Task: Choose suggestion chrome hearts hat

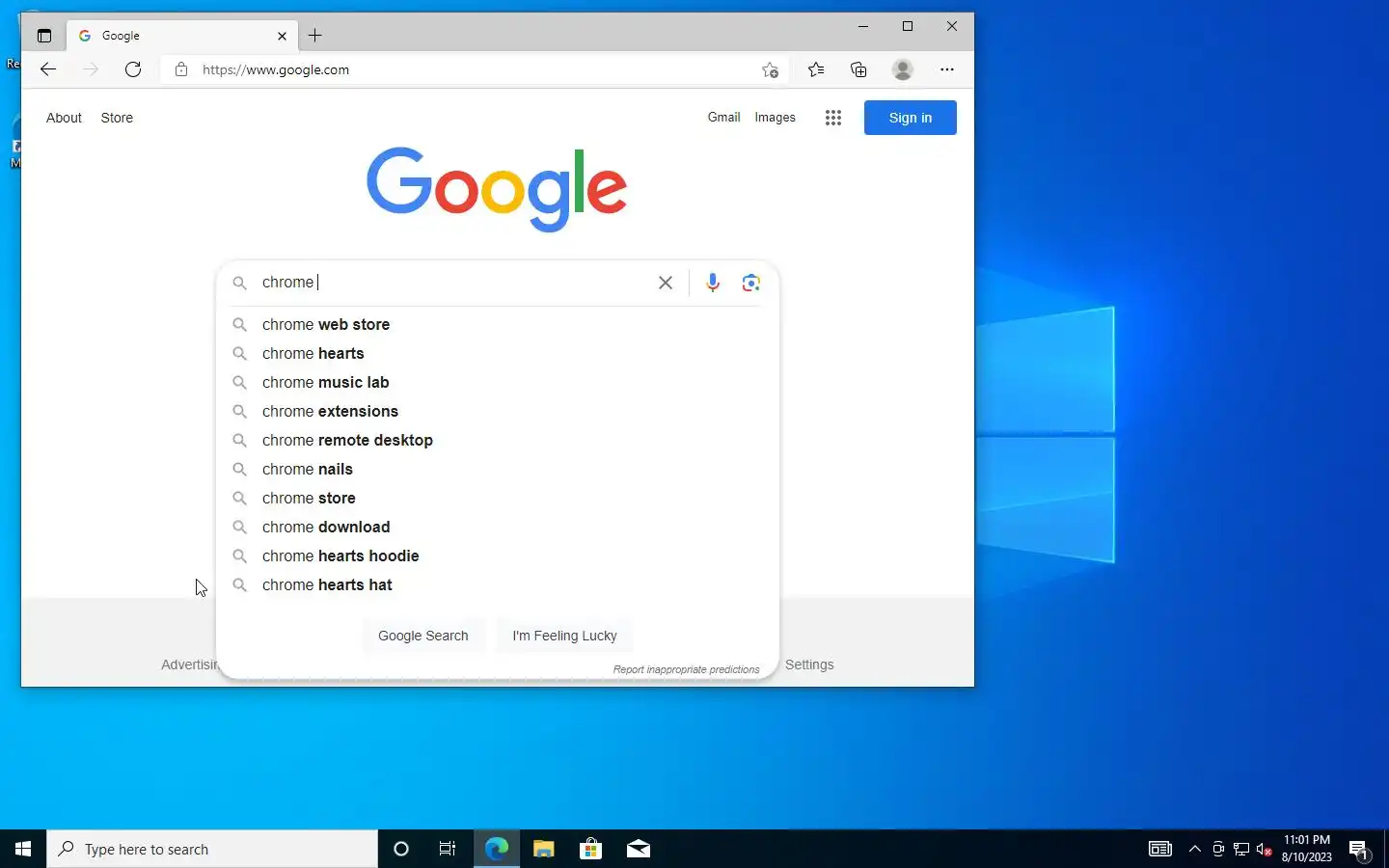Action: pyautogui.click(x=498, y=584)
